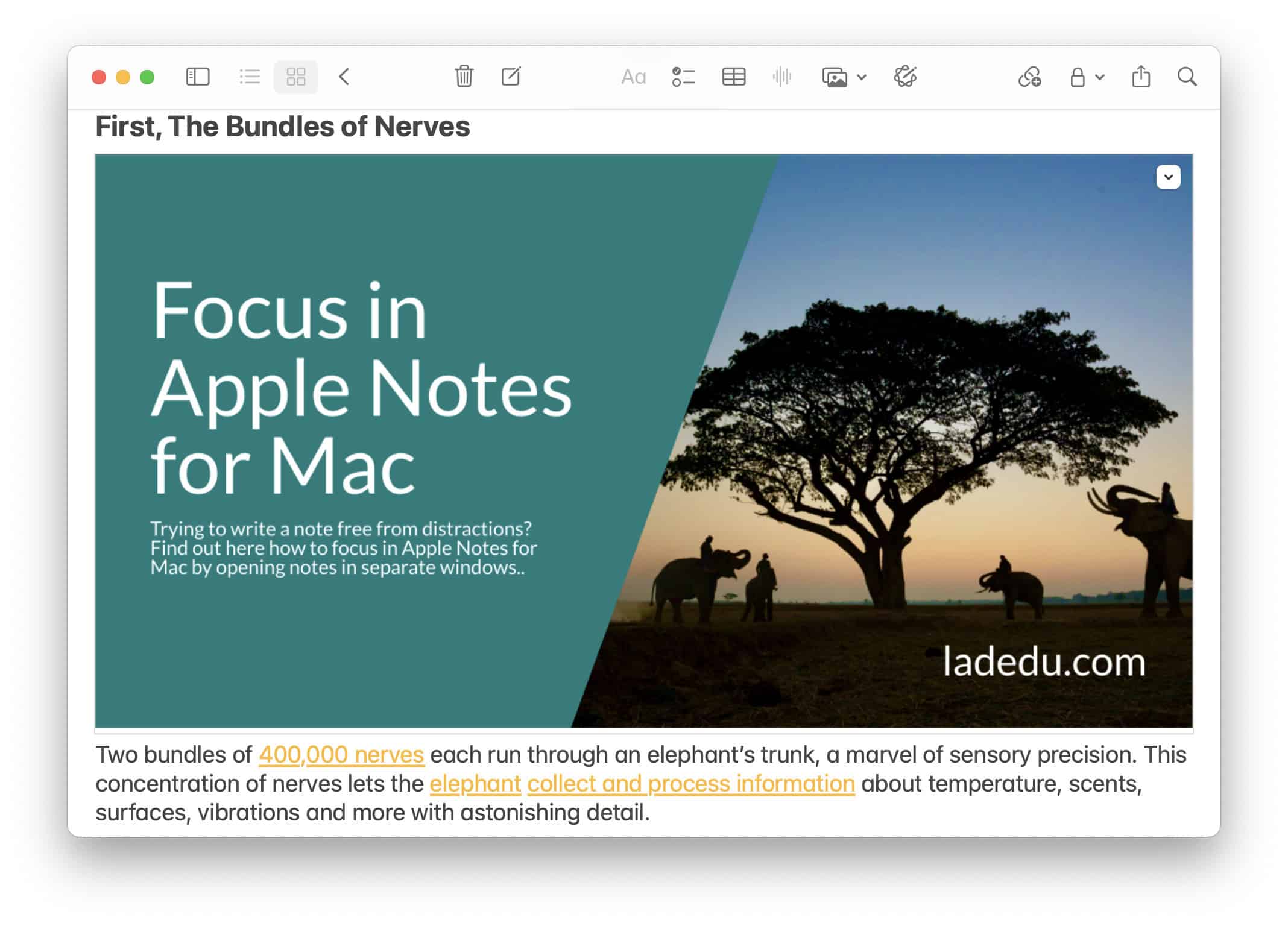Viewport: 1288px width, 926px height.
Task: Search your notes
Action: click(x=1187, y=77)
